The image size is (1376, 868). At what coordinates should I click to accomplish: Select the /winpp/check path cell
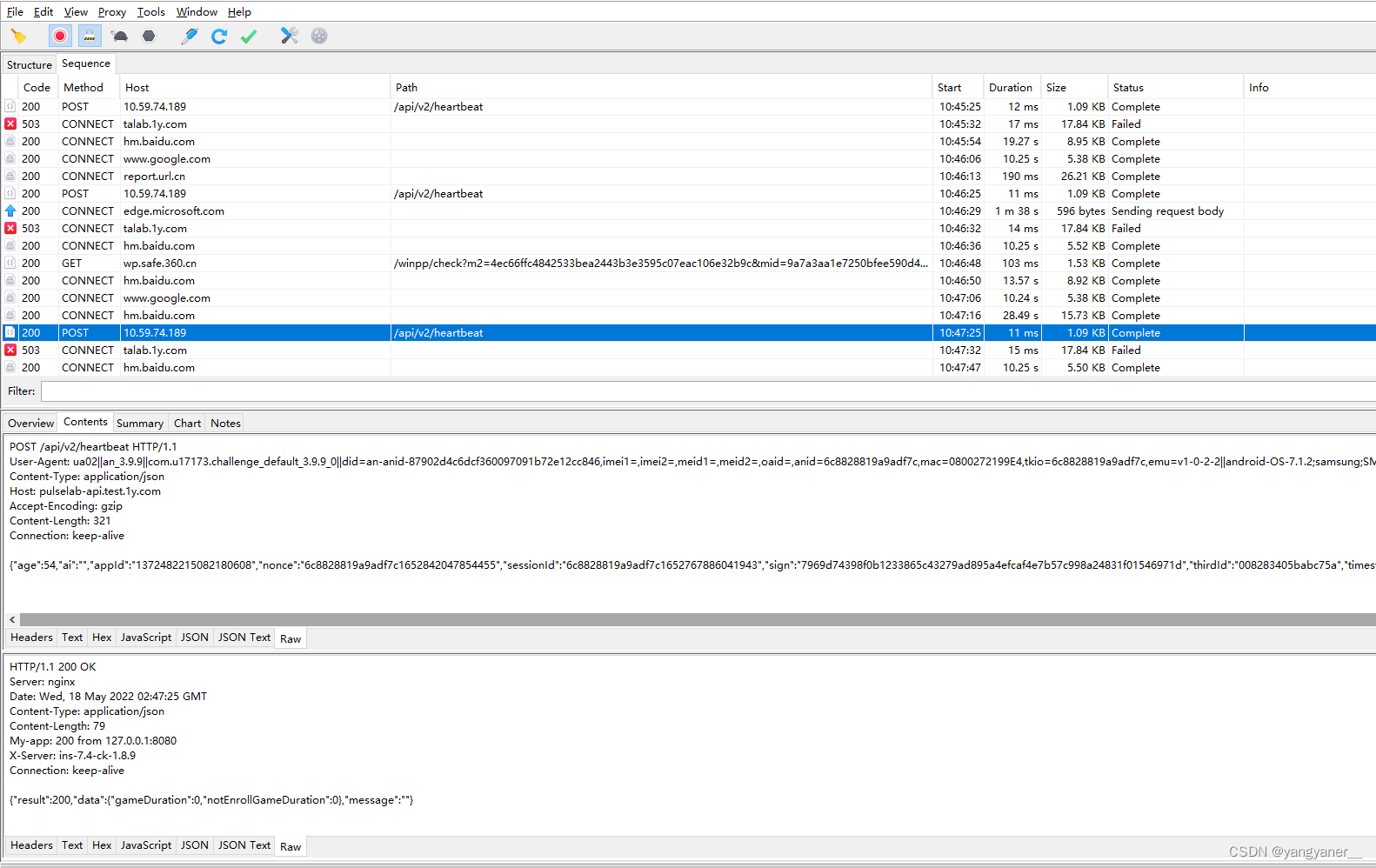click(661, 263)
